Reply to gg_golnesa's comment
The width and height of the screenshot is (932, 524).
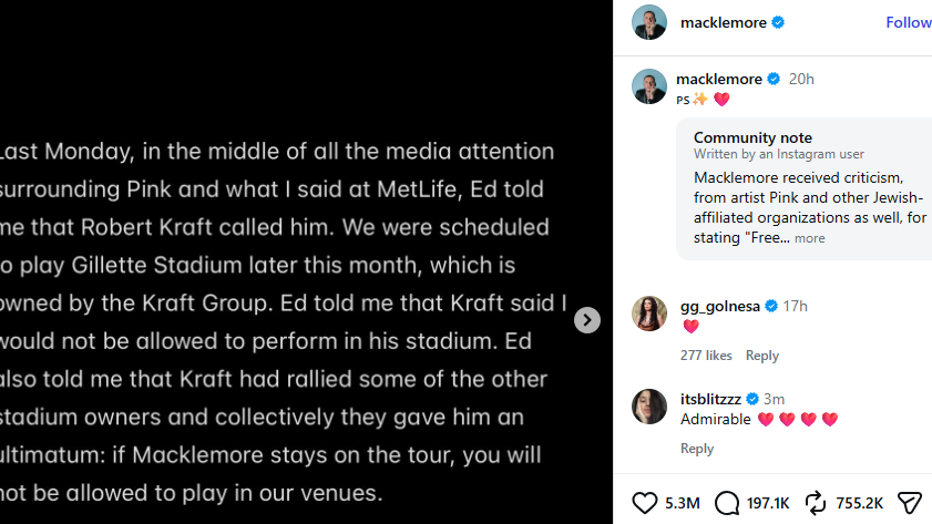(762, 355)
